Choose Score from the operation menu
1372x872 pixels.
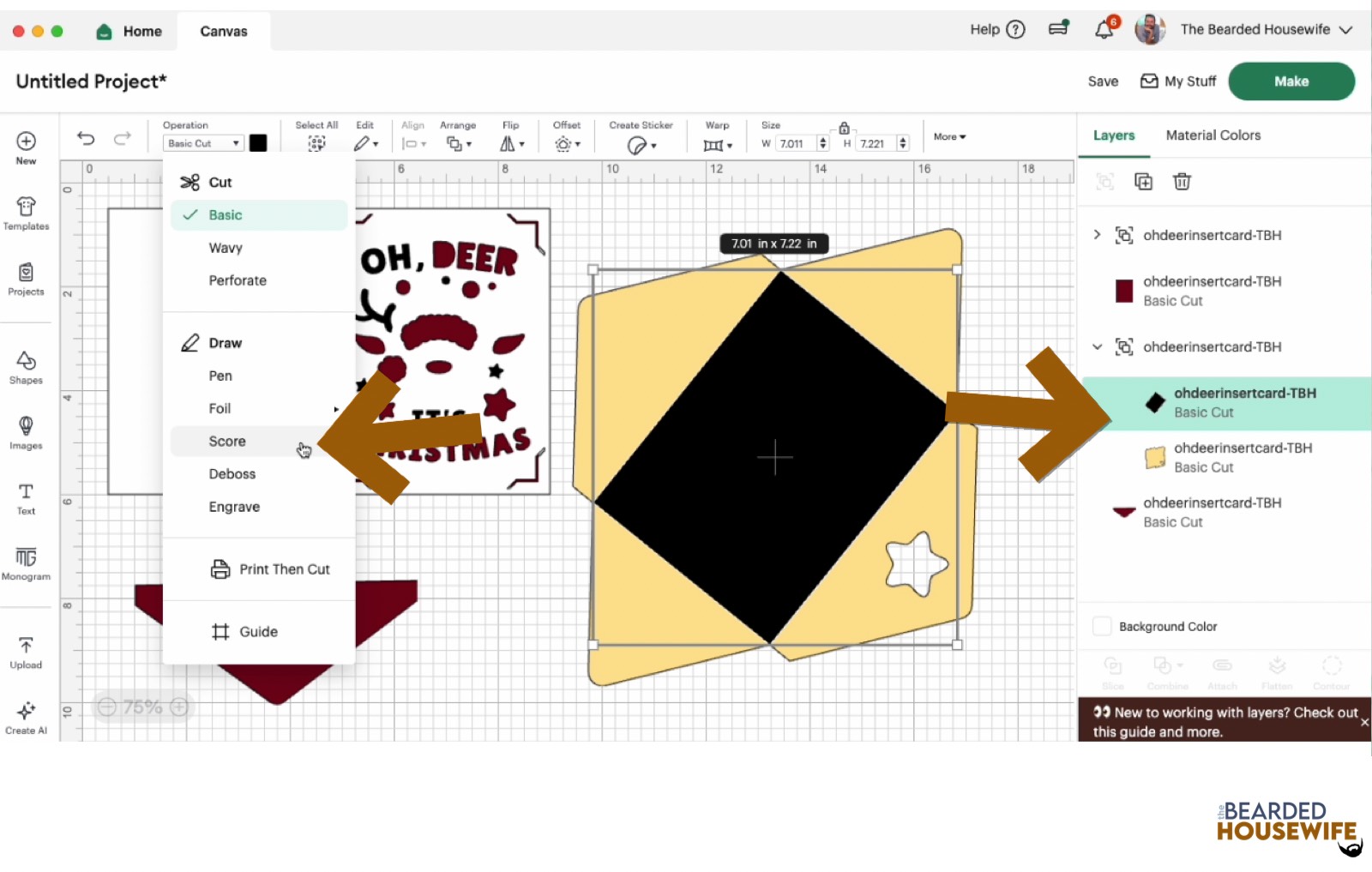click(x=227, y=442)
